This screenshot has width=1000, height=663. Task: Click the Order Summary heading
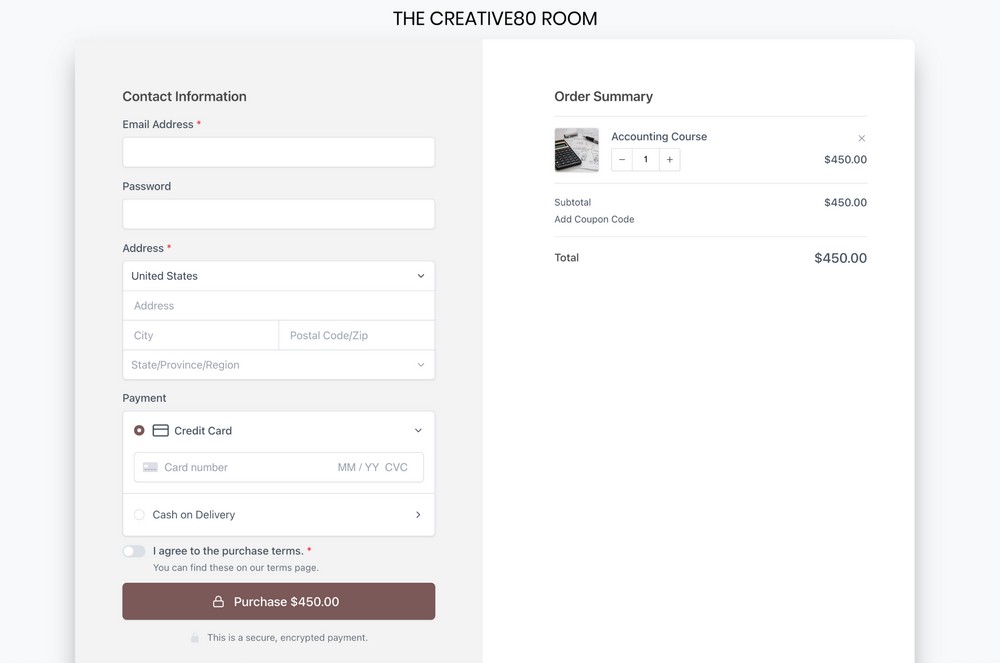click(603, 96)
